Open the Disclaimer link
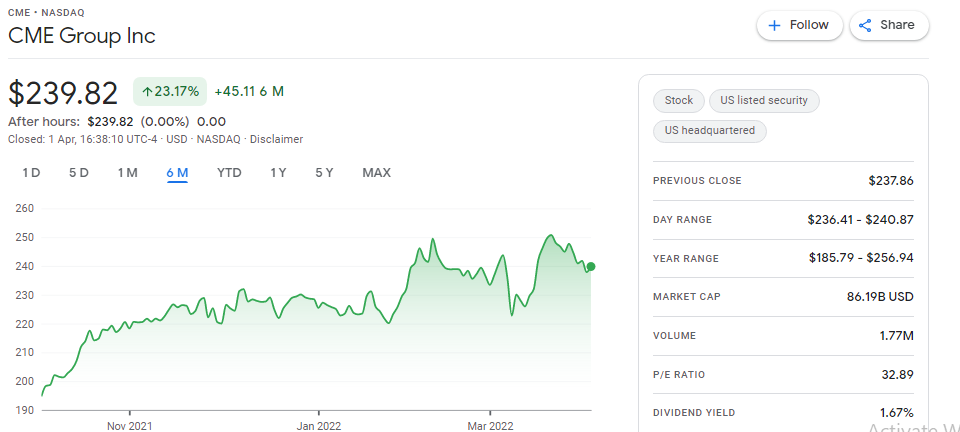This screenshot has width=960, height=432. pyautogui.click(x=276, y=140)
